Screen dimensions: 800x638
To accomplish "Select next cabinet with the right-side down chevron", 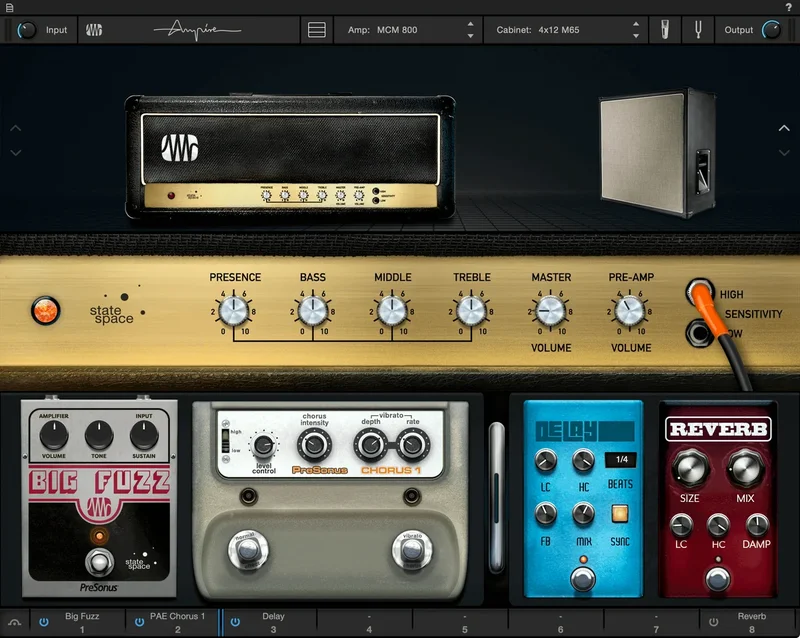I will click(x=784, y=152).
